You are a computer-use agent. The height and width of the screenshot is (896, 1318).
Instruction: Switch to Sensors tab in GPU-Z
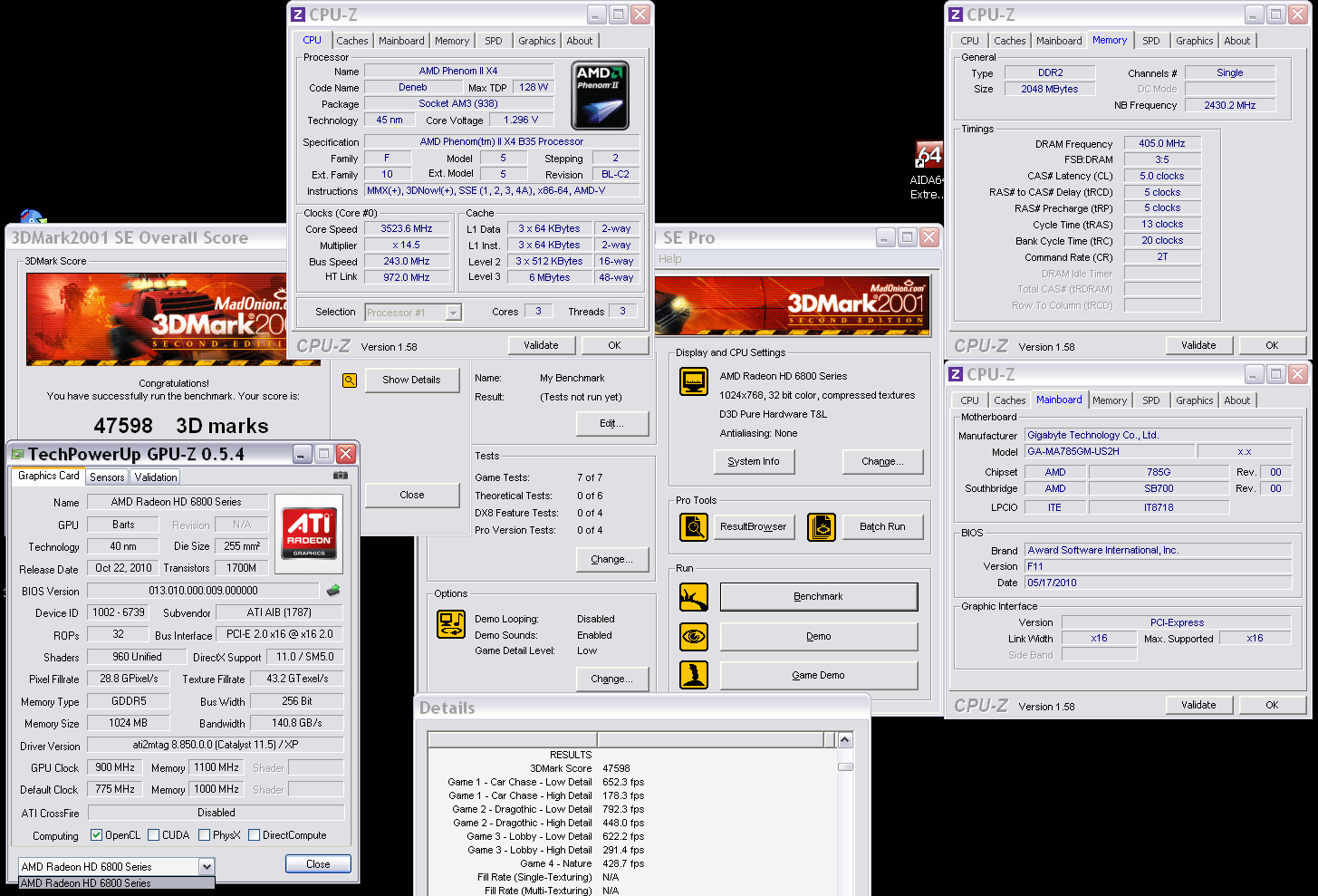click(x=107, y=477)
